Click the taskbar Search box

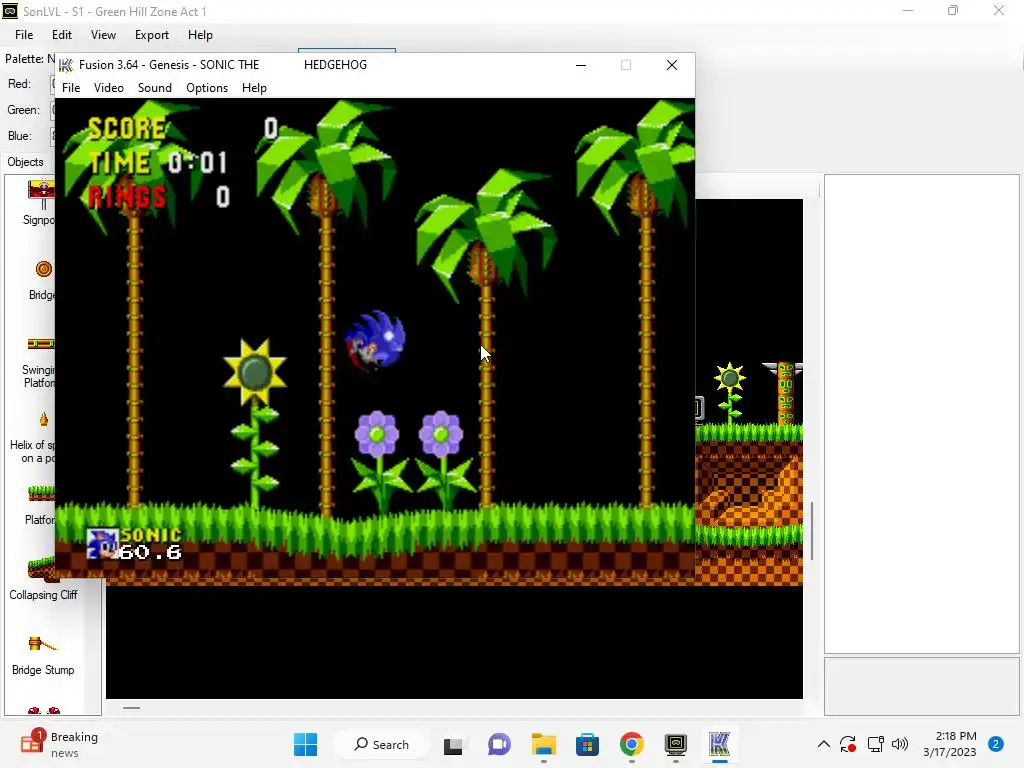click(x=381, y=744)
